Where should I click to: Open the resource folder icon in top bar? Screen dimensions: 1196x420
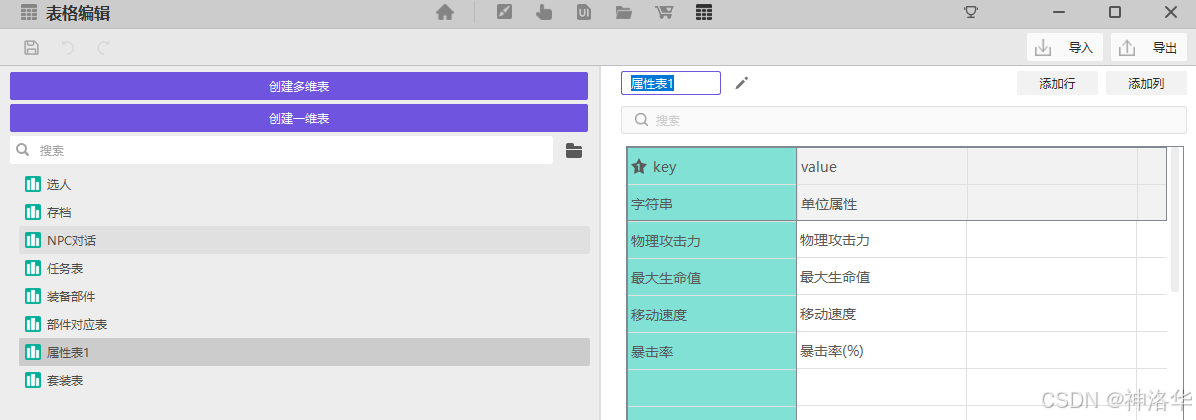point(624,12)
